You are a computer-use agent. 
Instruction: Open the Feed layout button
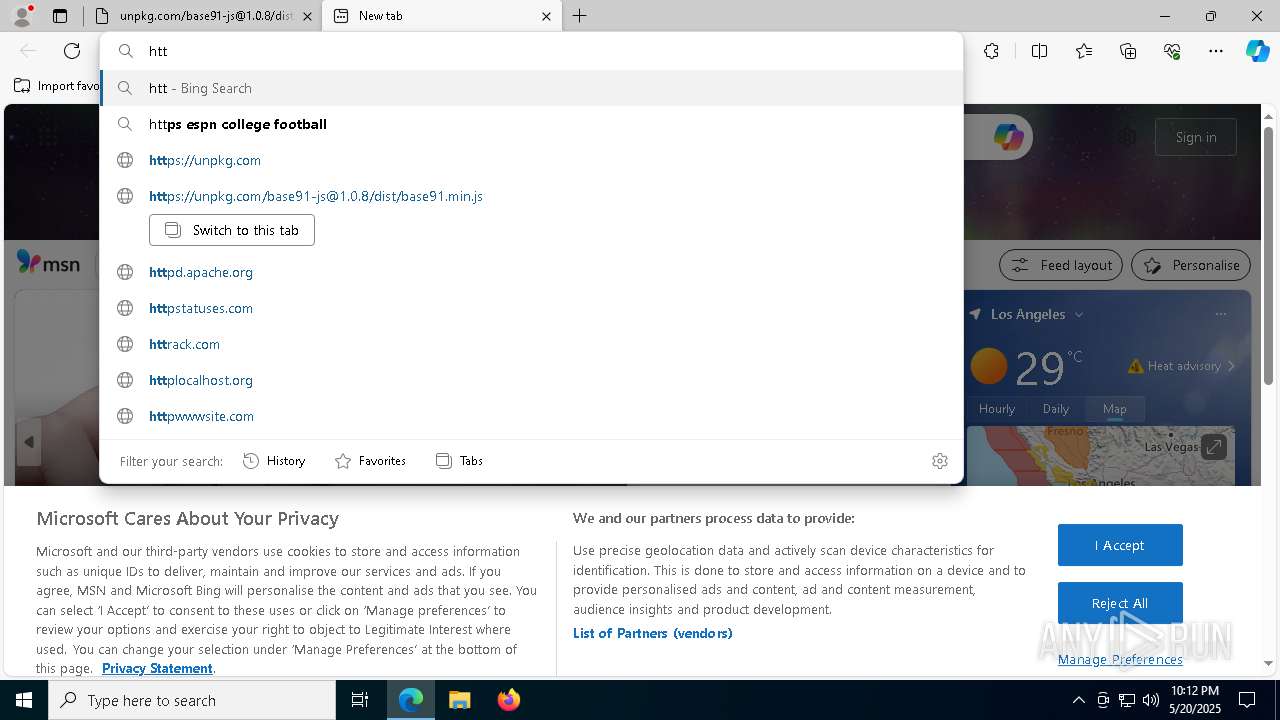1061,265
